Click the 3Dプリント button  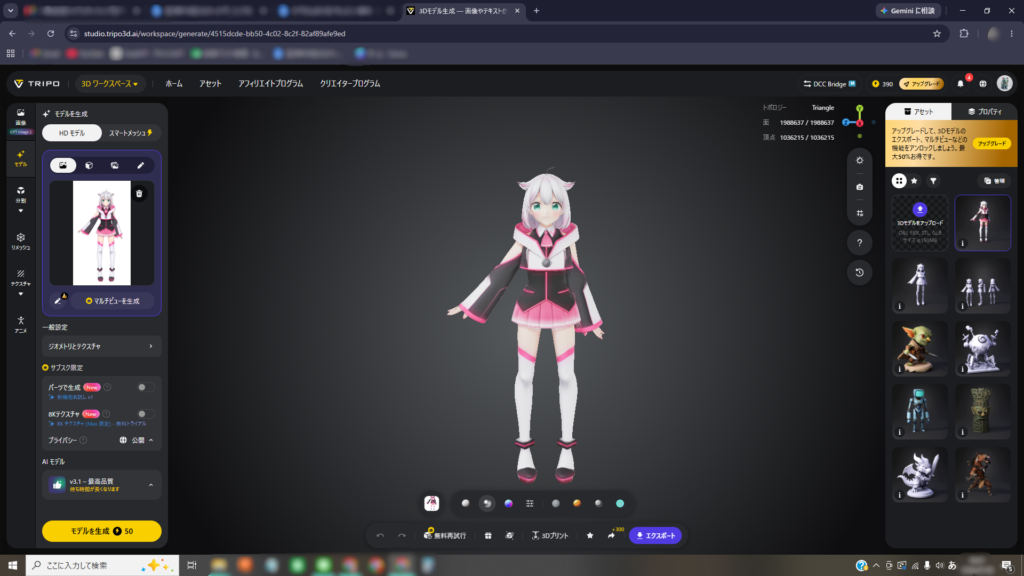click(550, 536)
